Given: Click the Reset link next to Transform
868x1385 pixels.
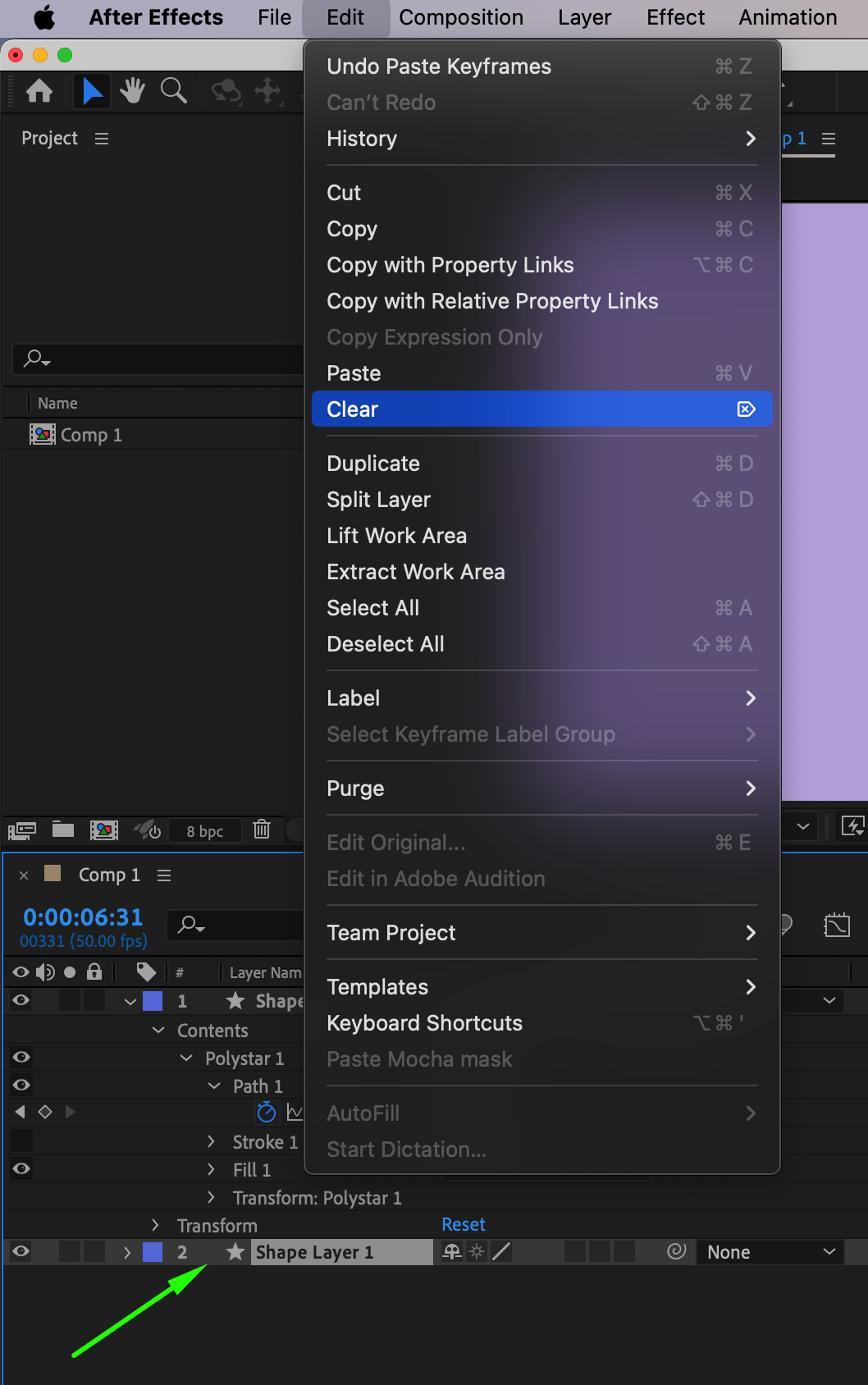Looking at the screenshot, I should pos(464,1224).
